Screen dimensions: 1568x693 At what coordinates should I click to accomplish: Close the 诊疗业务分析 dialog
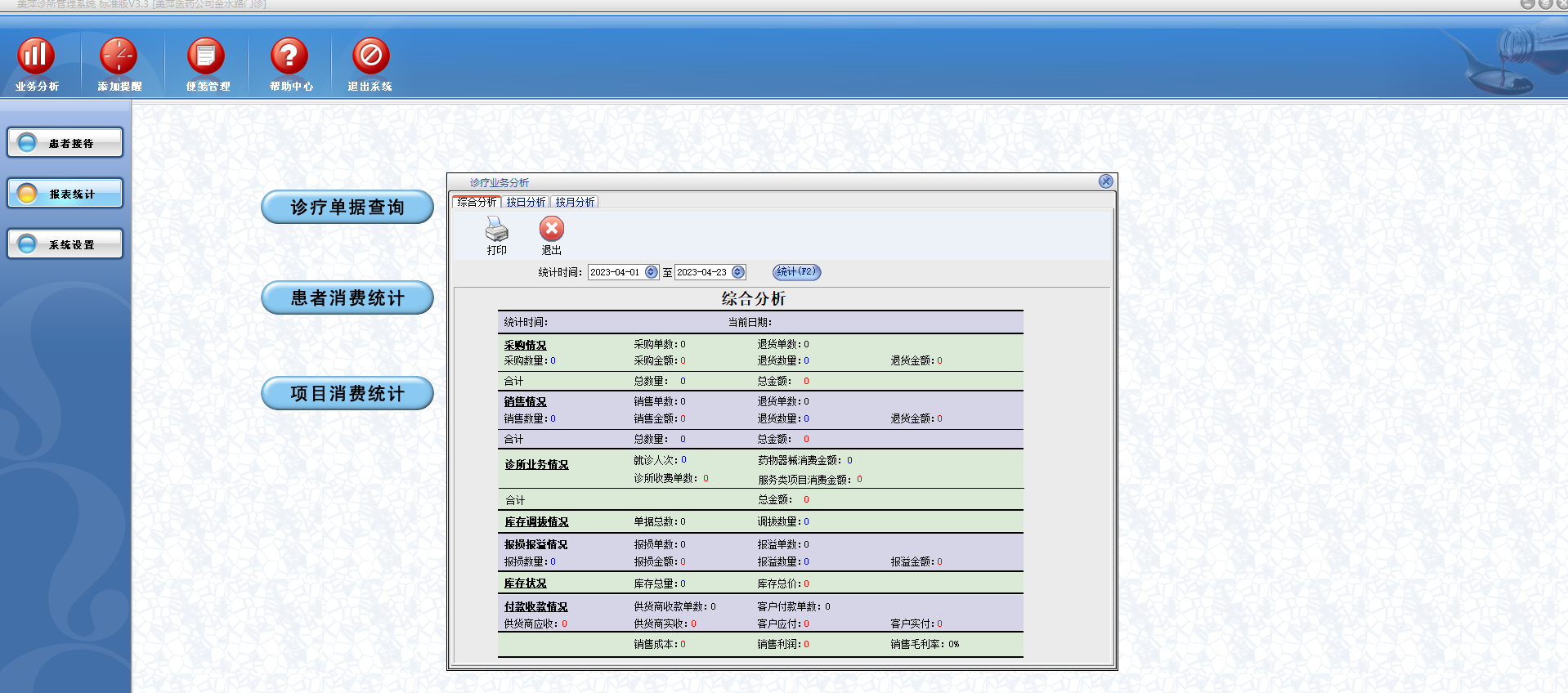(1105, 181)
